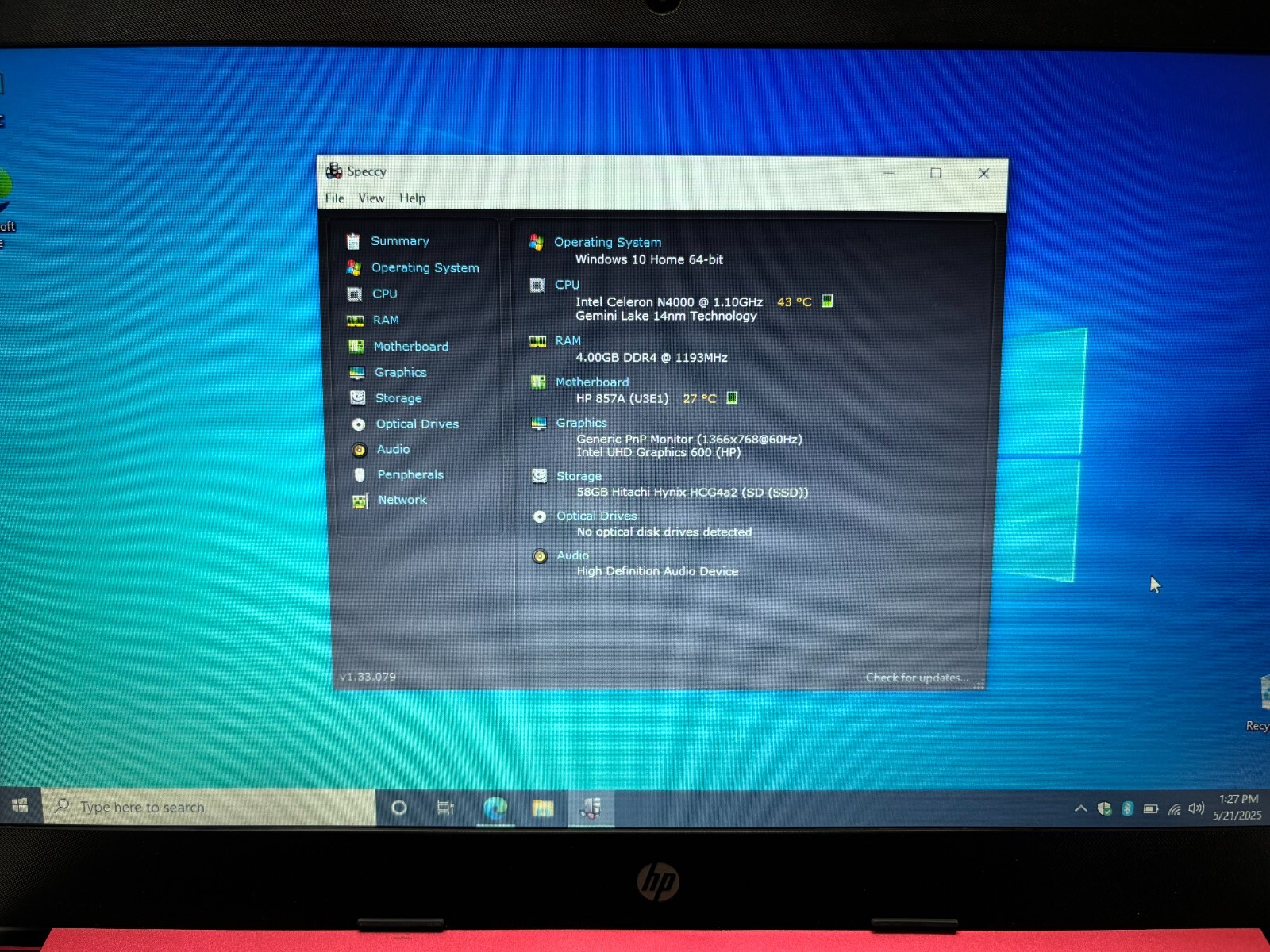Click the taskbar search box

tap(209, 807)
